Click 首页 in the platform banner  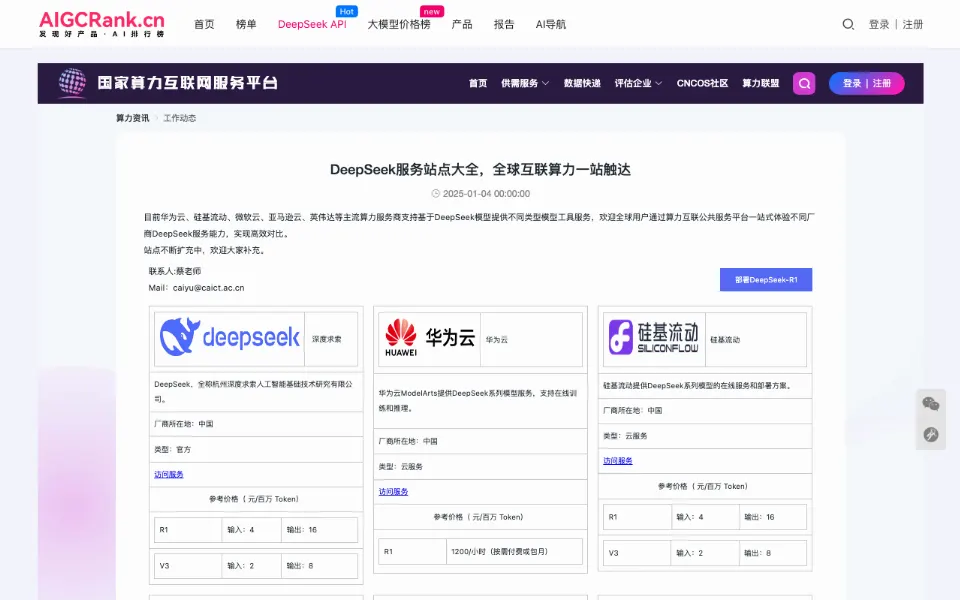[478, 83]
